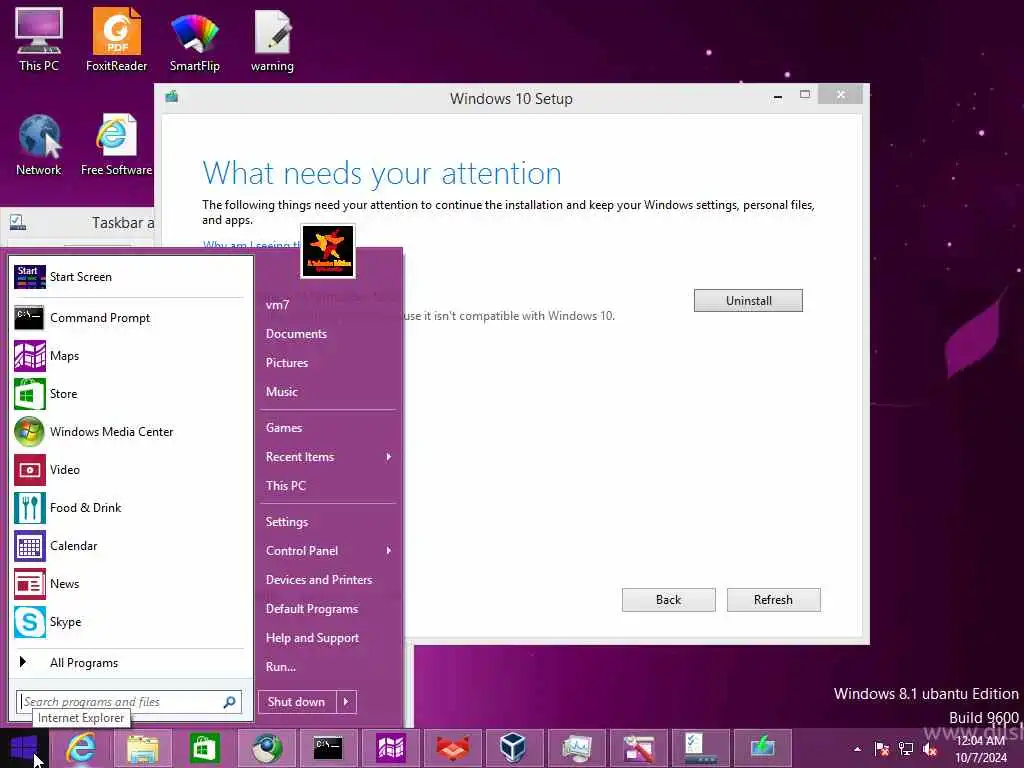
Task: Open News app in Start menu
Action: (x=129, y=584)
